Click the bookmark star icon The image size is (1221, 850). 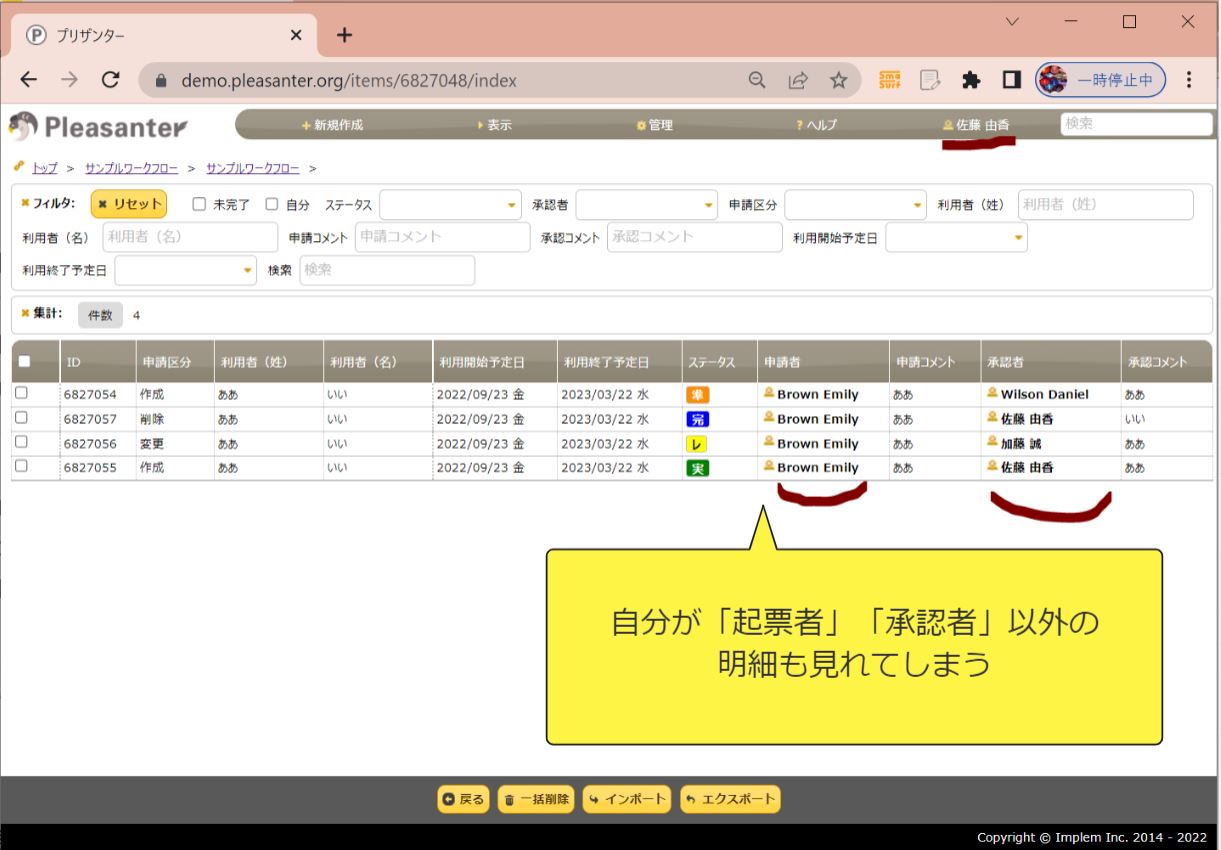[838, 80]
